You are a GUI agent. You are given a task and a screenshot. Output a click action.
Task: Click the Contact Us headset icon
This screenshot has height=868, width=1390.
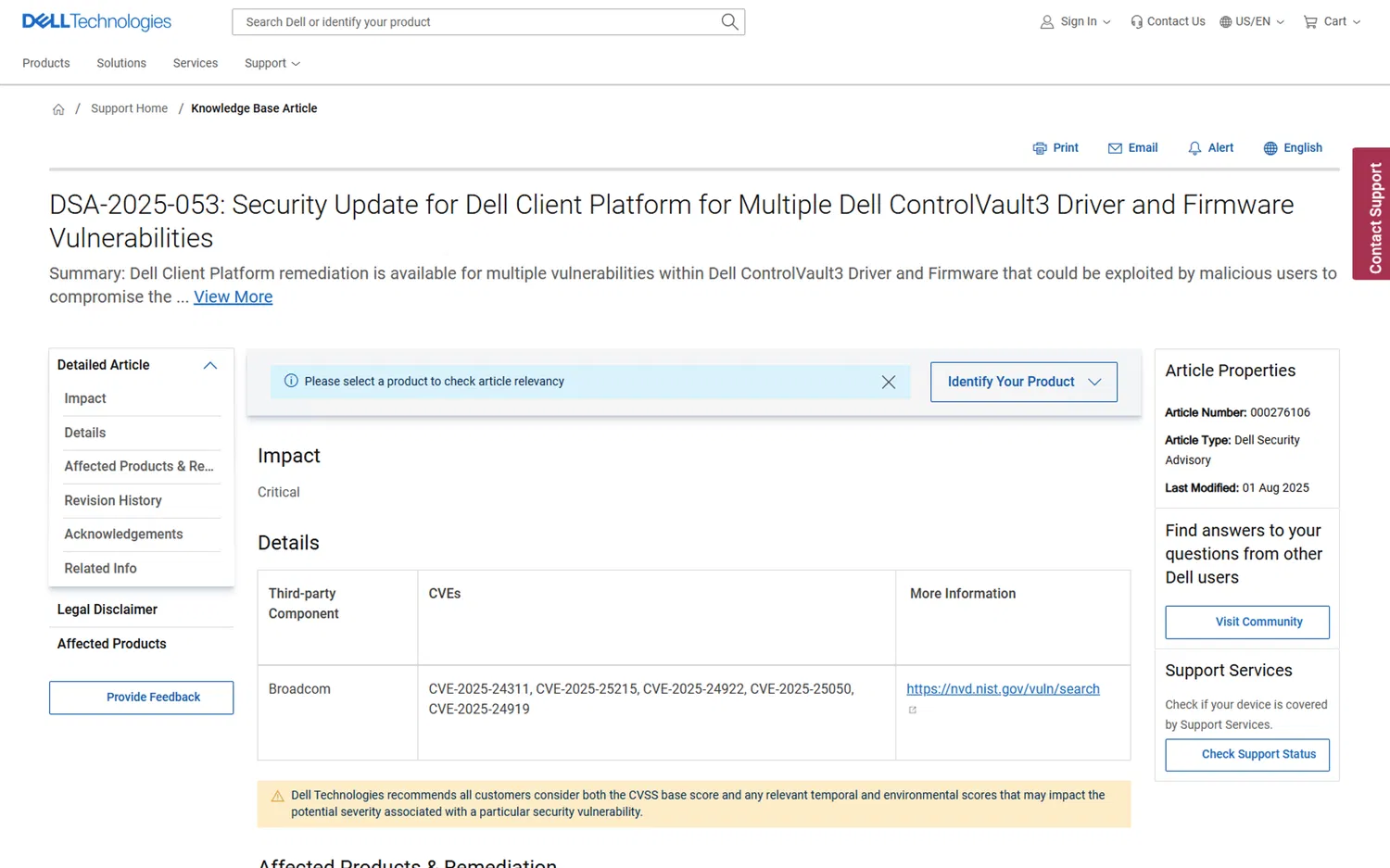point(1136,21)
